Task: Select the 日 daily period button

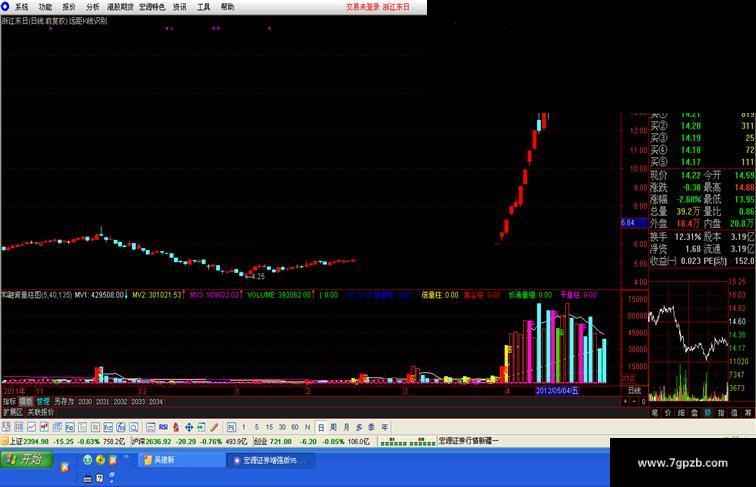Action: click(321, 427)
